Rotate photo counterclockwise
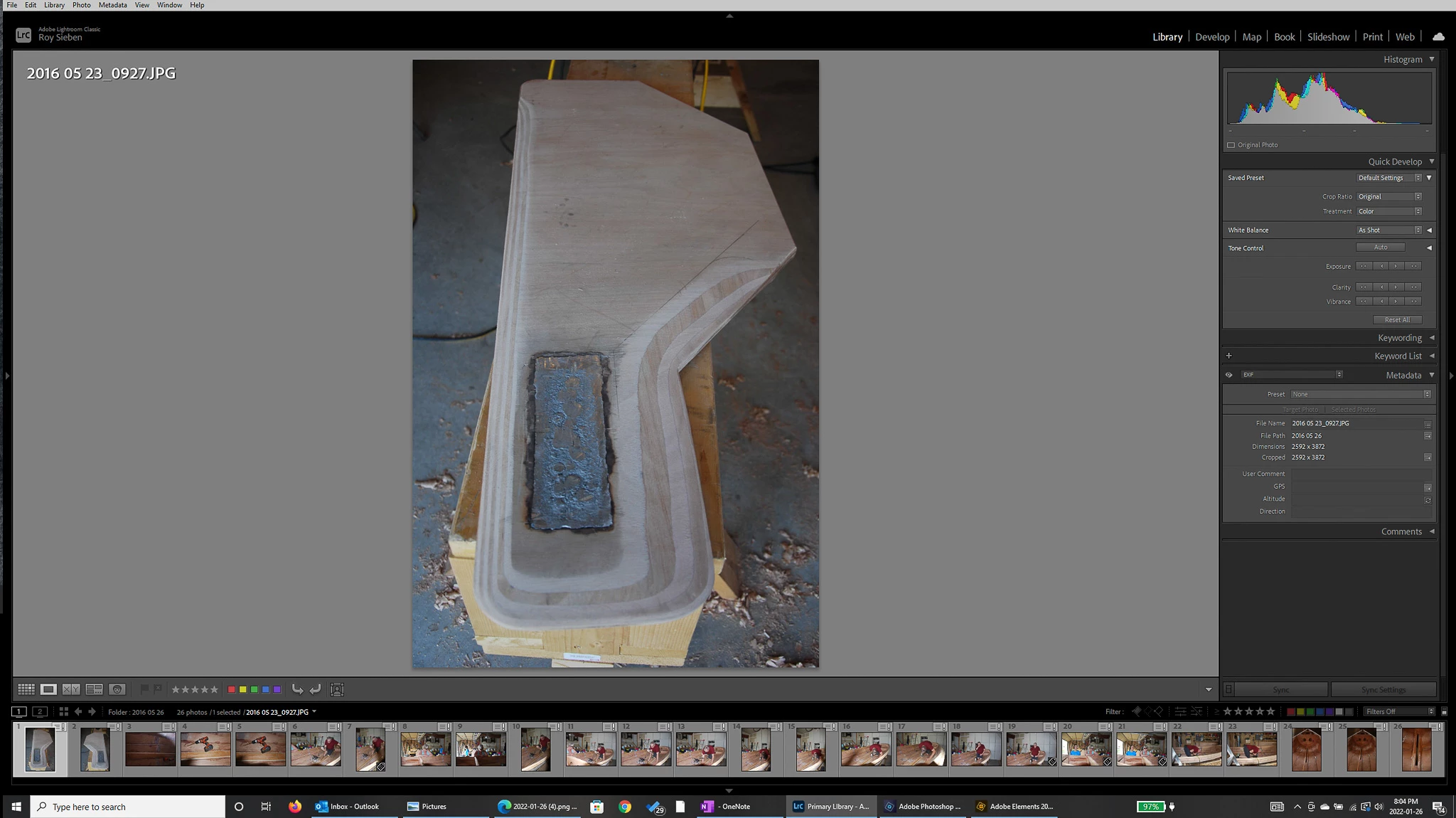The height and width of the screenshot is (818, 1456). (x=297, y=689)
